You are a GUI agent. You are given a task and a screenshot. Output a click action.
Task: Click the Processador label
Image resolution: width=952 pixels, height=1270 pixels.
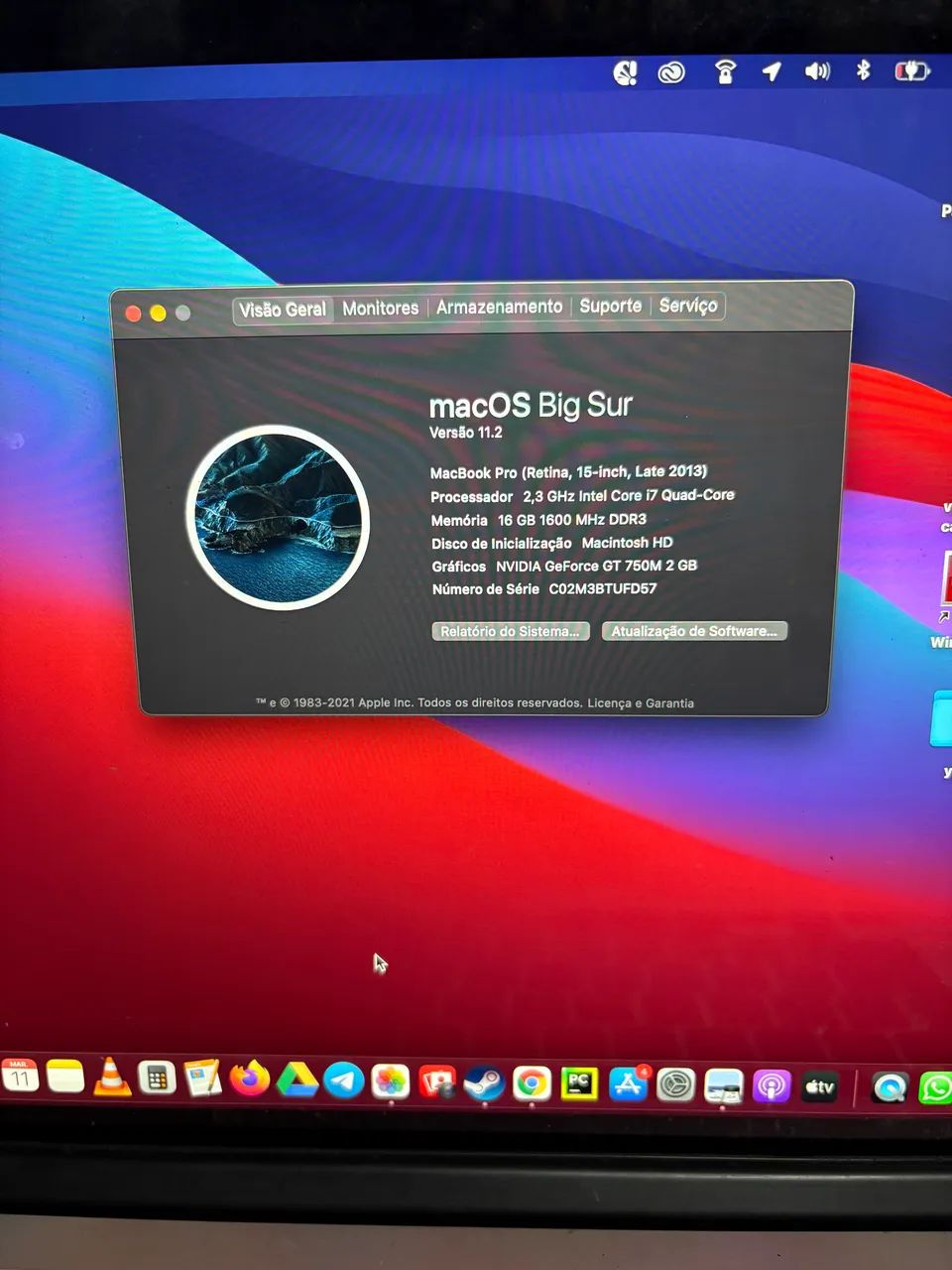click(472, 497)
